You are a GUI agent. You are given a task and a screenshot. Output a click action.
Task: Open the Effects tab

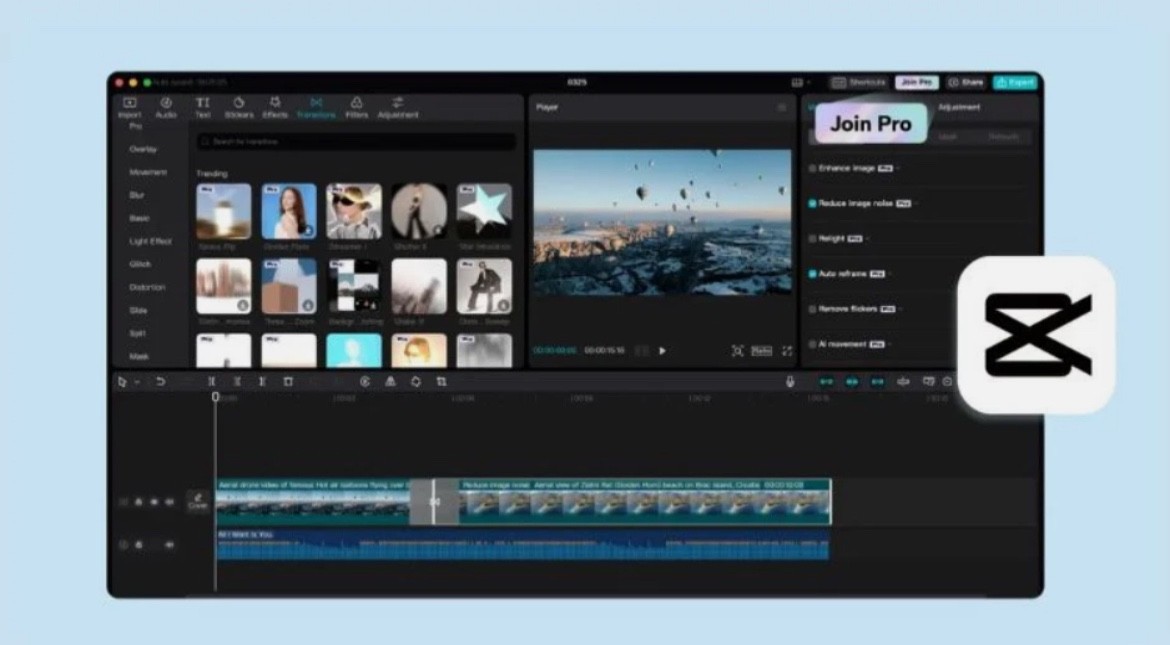(275, 108)
